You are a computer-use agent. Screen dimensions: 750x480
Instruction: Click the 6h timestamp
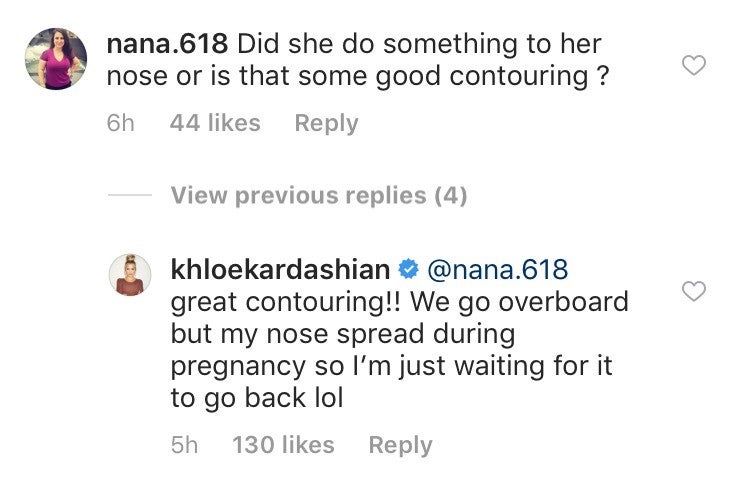(x=120, y=123)
